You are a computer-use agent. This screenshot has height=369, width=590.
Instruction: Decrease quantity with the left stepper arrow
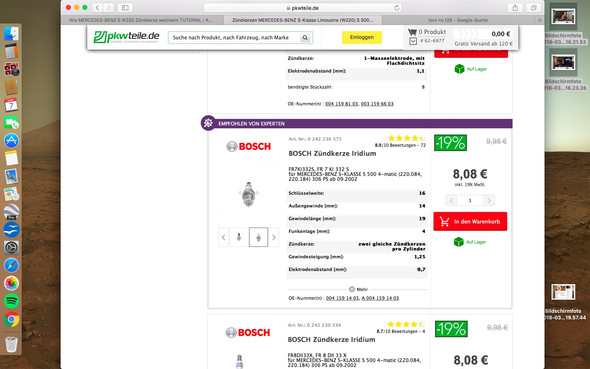pyautogui.click(x=451, y=200)
